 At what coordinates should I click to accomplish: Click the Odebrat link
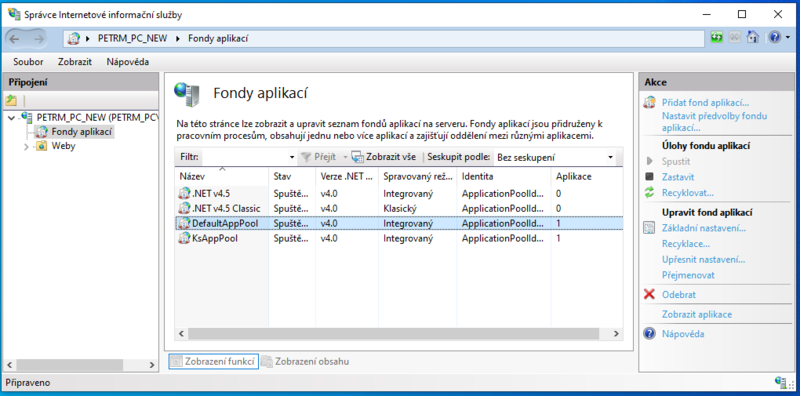point(679,294)
